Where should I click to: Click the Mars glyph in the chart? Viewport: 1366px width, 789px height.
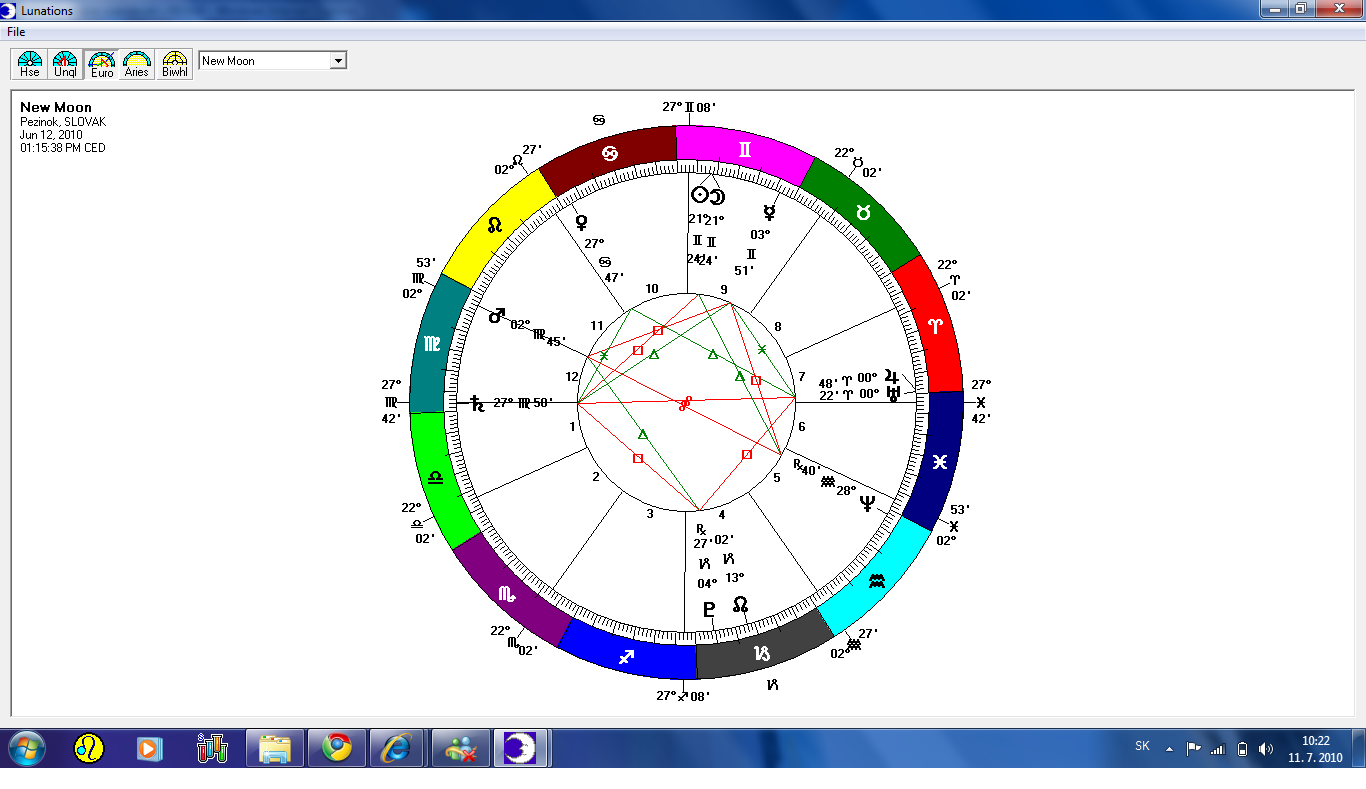(497, 316)
